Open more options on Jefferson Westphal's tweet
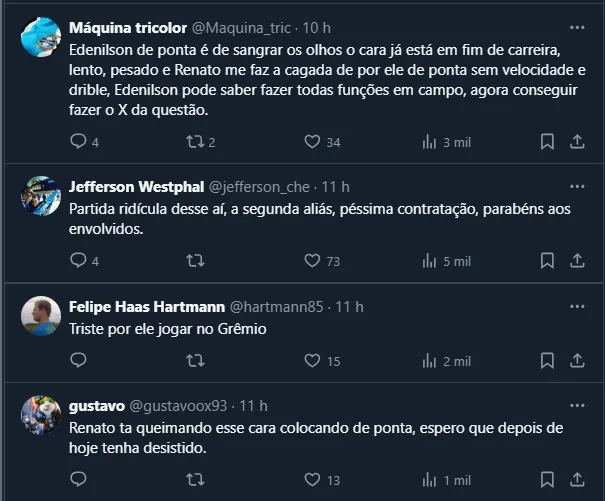 coord(577,187)
